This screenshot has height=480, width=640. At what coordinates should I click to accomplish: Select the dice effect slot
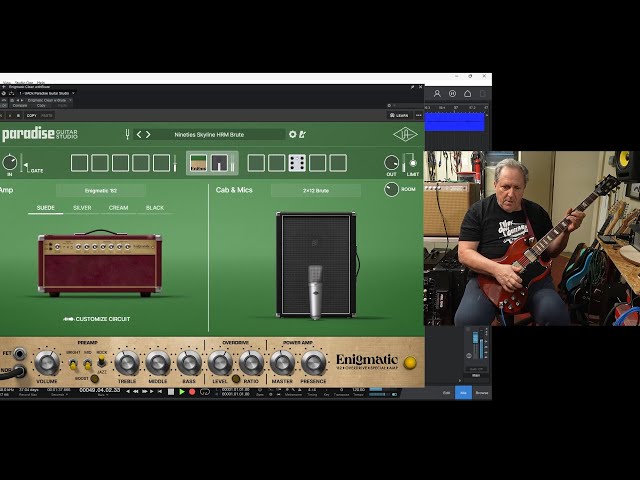pos(297,163)
